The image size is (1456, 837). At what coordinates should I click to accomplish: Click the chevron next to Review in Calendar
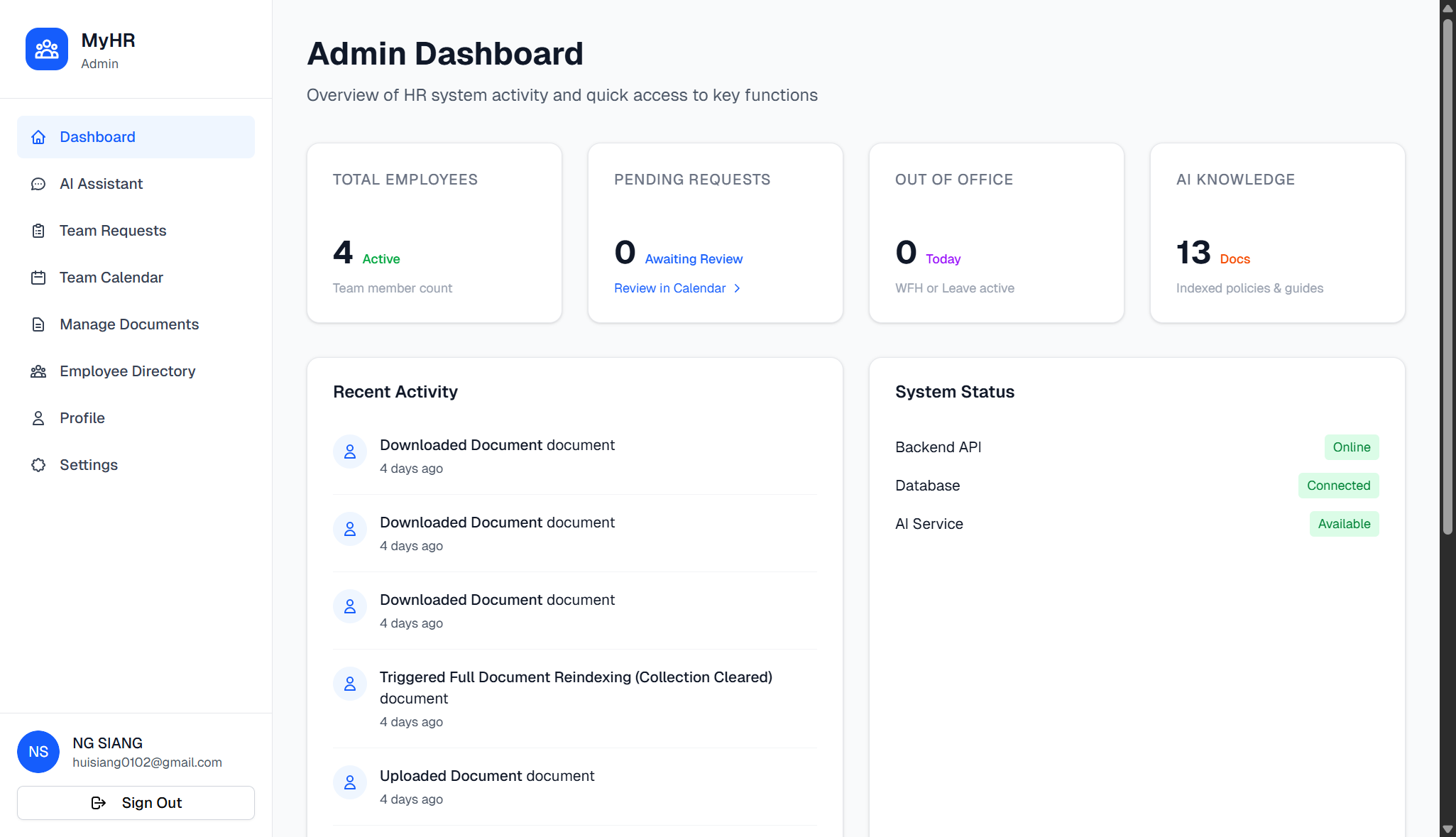coord(737,288)
